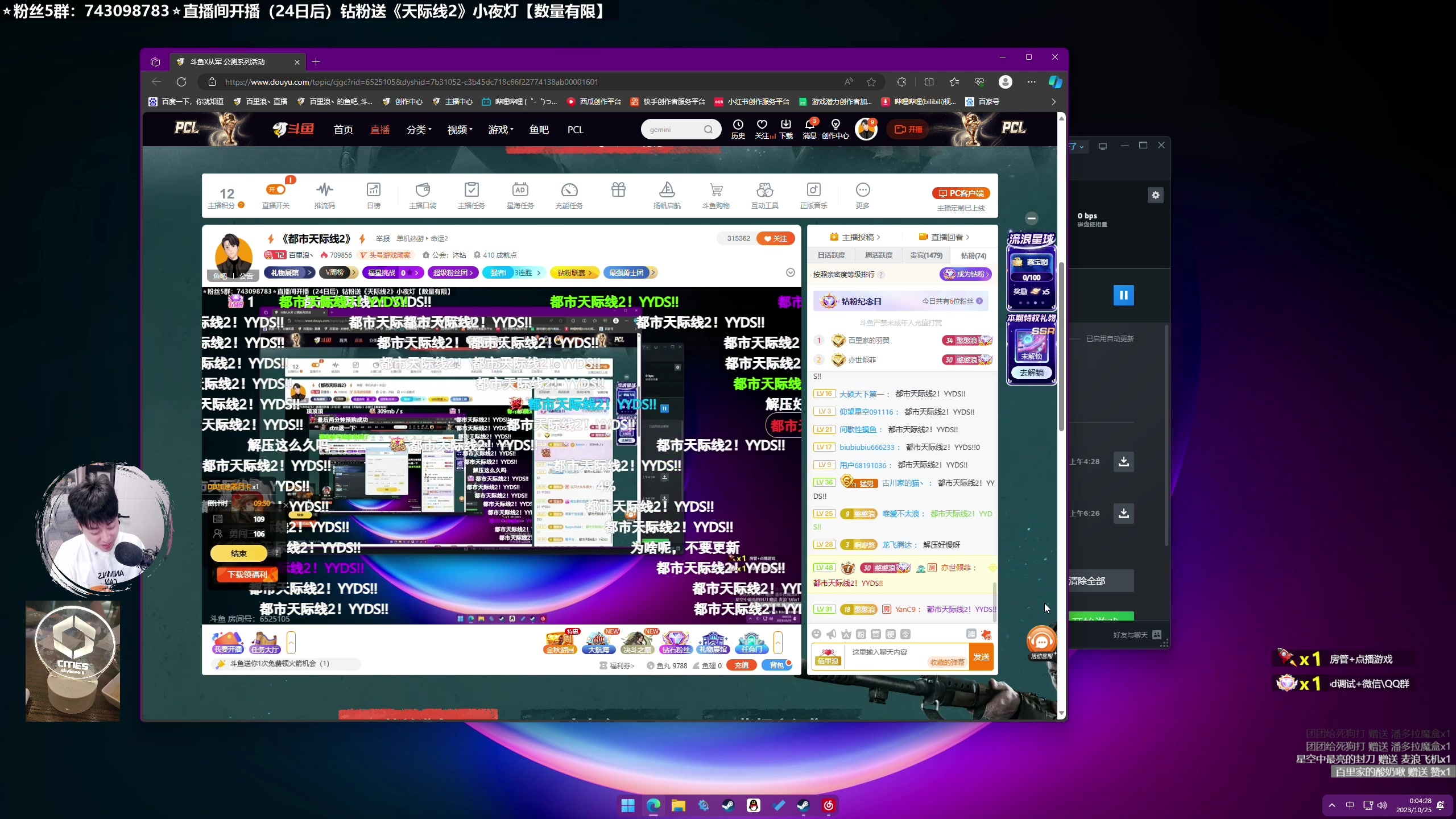Click the pause button in background window
Screen dimensions: 1456x819
[x=1123, y=295]
